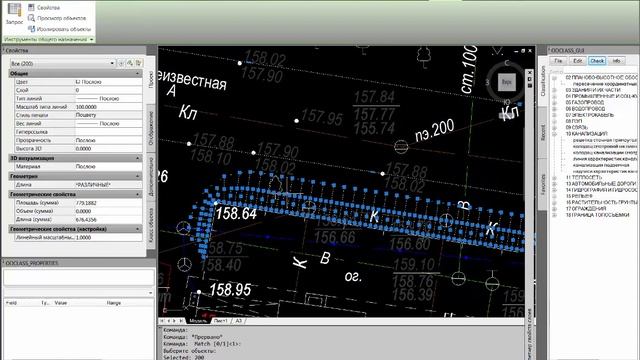The width and height of the screenshot is (640, 360).
Task: Click Масштаб типа линий value 100.0000
Action: point(109,107)
